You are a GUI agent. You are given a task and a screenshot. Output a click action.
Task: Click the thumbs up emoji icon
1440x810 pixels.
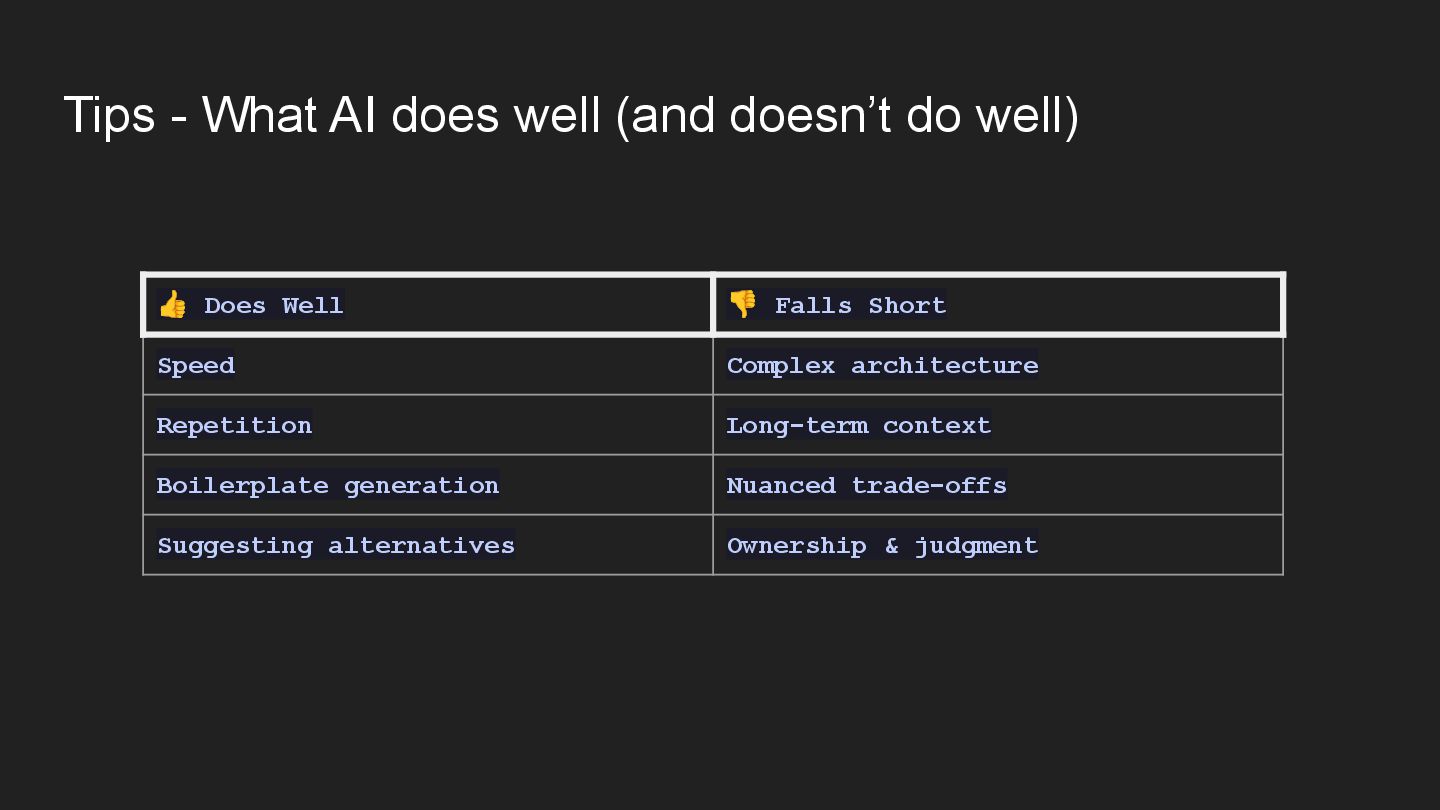pos(172,305)
